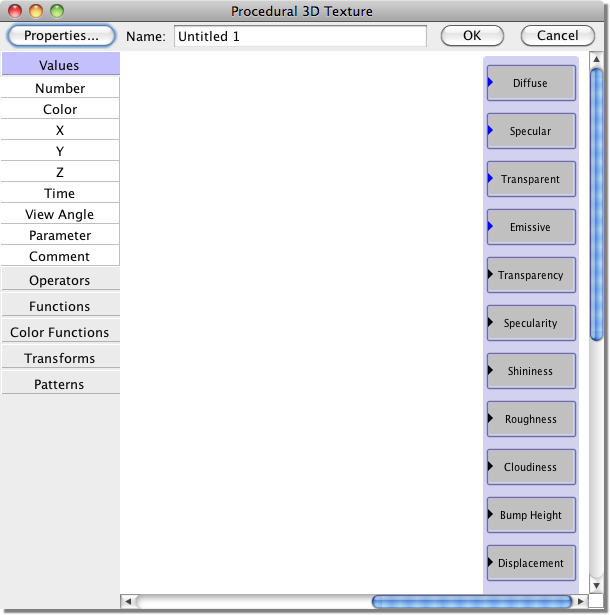This screenshot has width=610, height=615.
Task: Pick the Z value module
Action: [x=60, y=172]
